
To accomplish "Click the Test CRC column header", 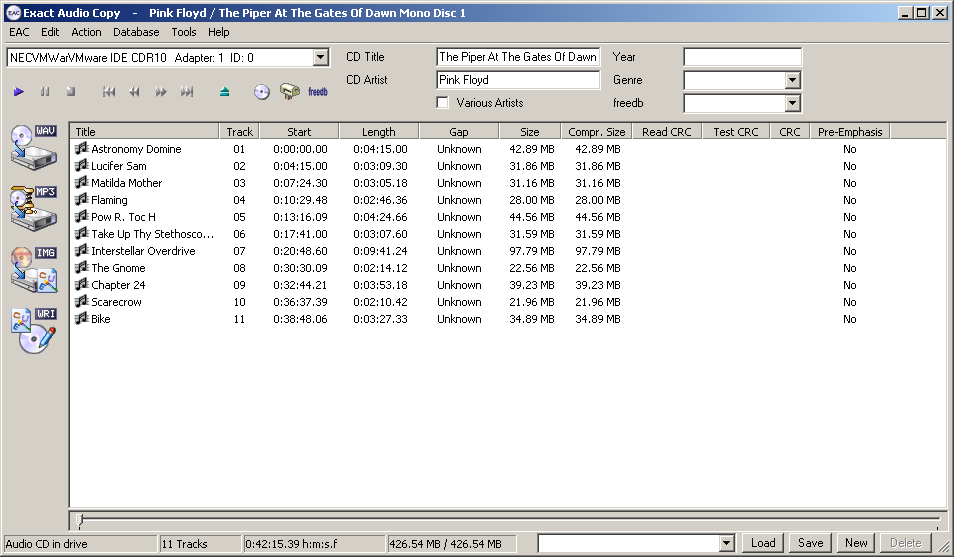I will click(736, 131).
